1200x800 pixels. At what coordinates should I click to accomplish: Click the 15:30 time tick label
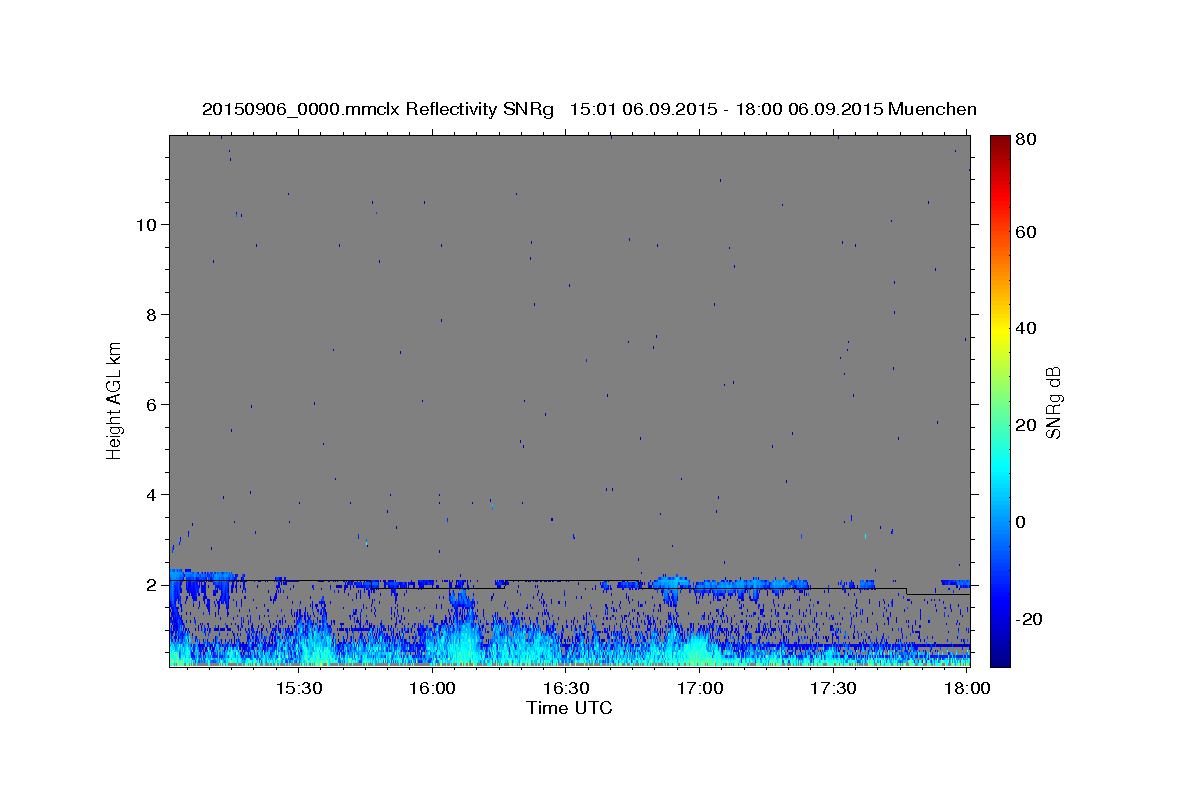click(x=298, y=689)
